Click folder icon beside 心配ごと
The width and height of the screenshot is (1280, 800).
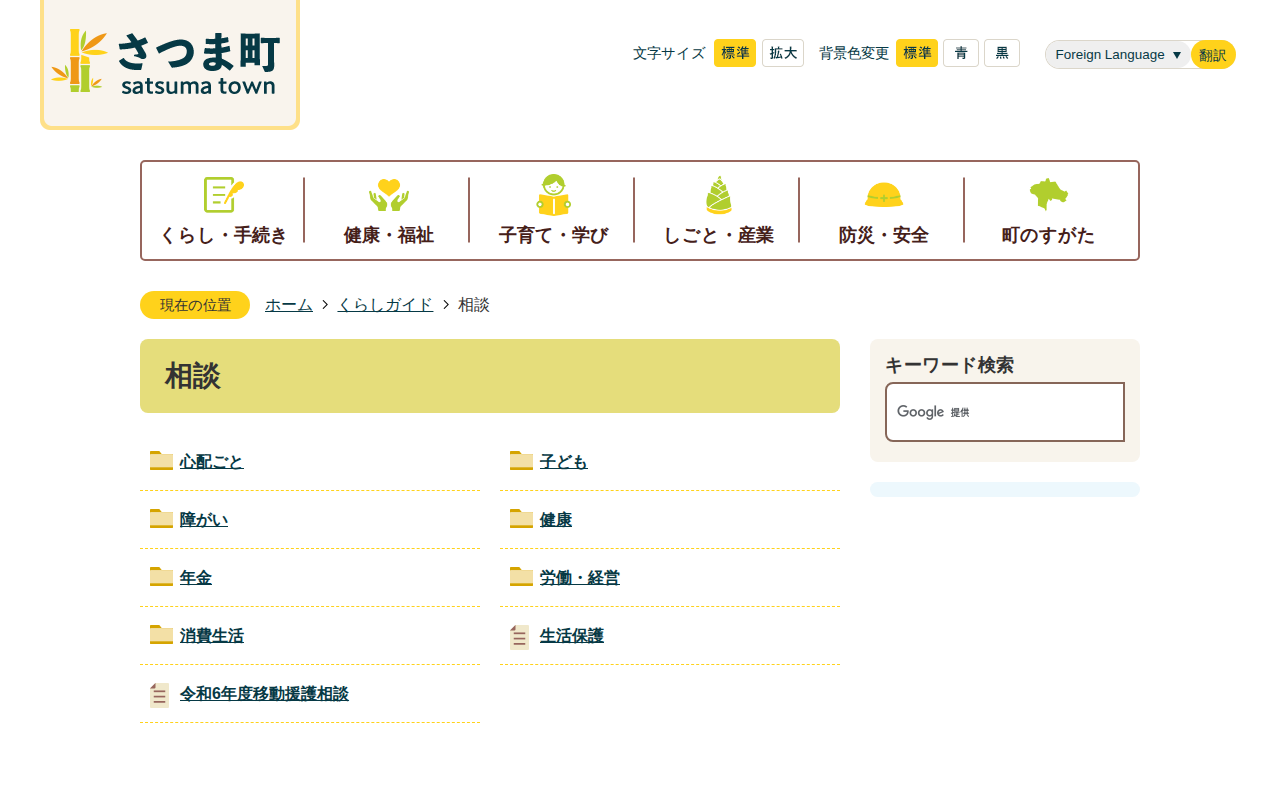161,461
